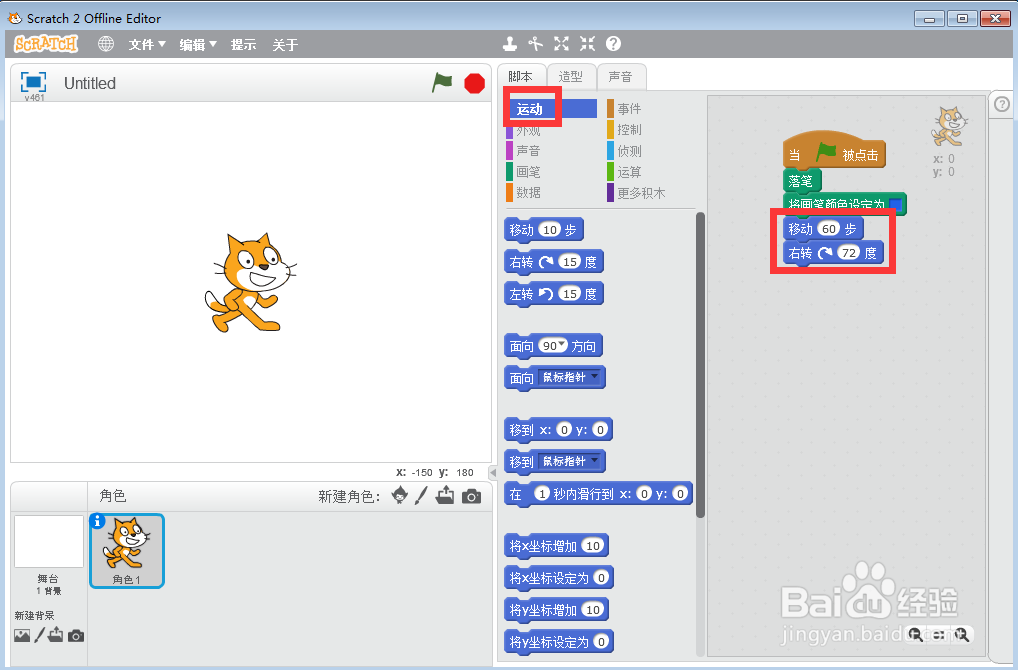
Task: Run the project with the green flag
Action: pos(441,83)
